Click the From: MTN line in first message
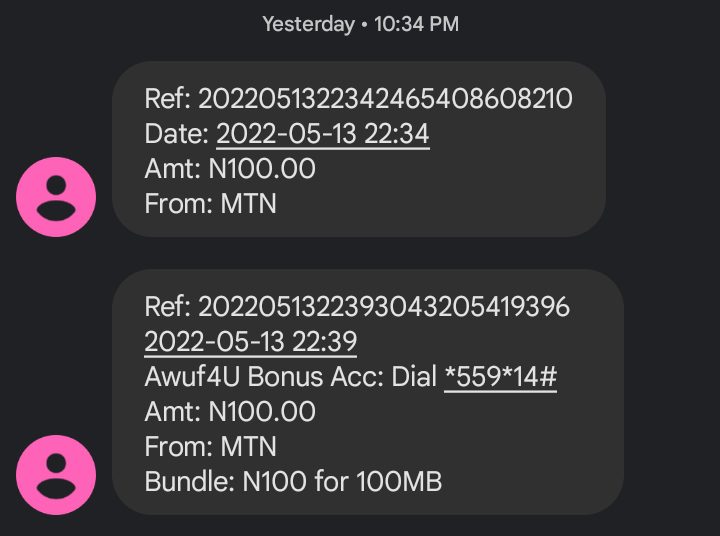 [210, 204]
